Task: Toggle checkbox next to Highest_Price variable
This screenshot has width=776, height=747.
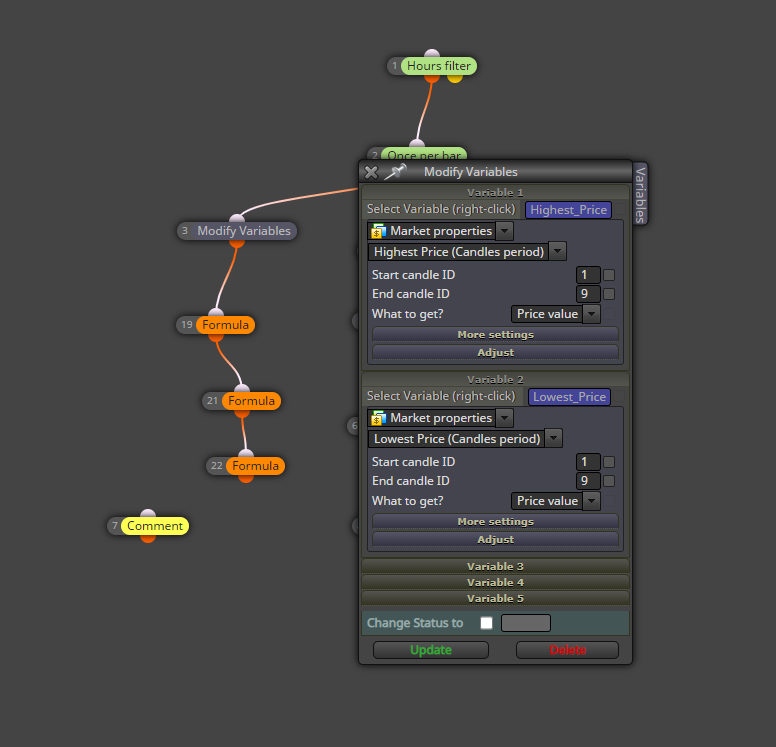Action: 620,210
